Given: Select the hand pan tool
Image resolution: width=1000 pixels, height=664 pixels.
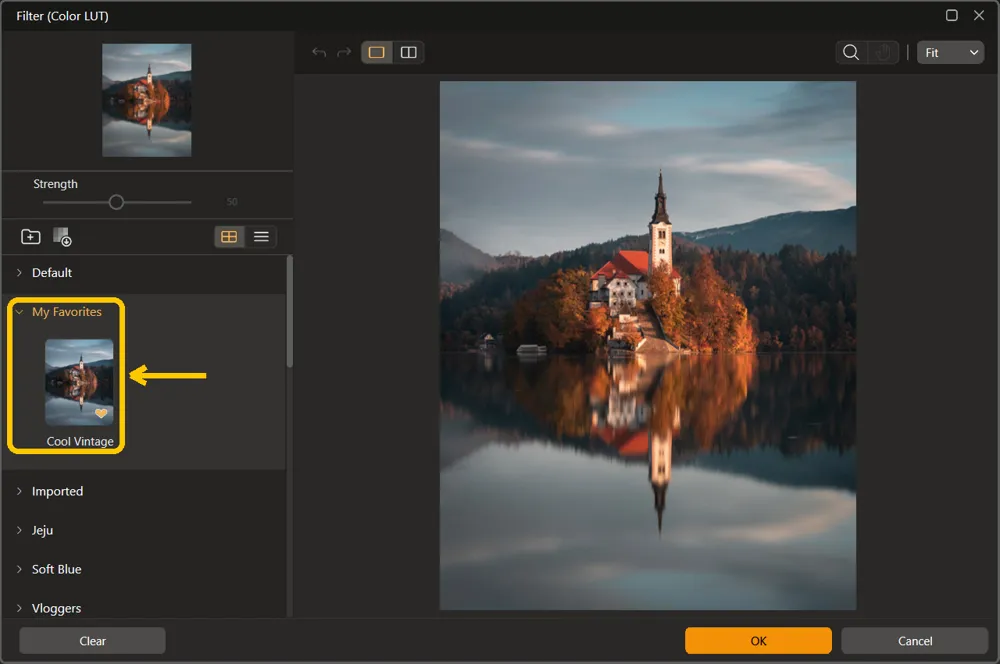Looking at the screenshot, I should 883,52.
